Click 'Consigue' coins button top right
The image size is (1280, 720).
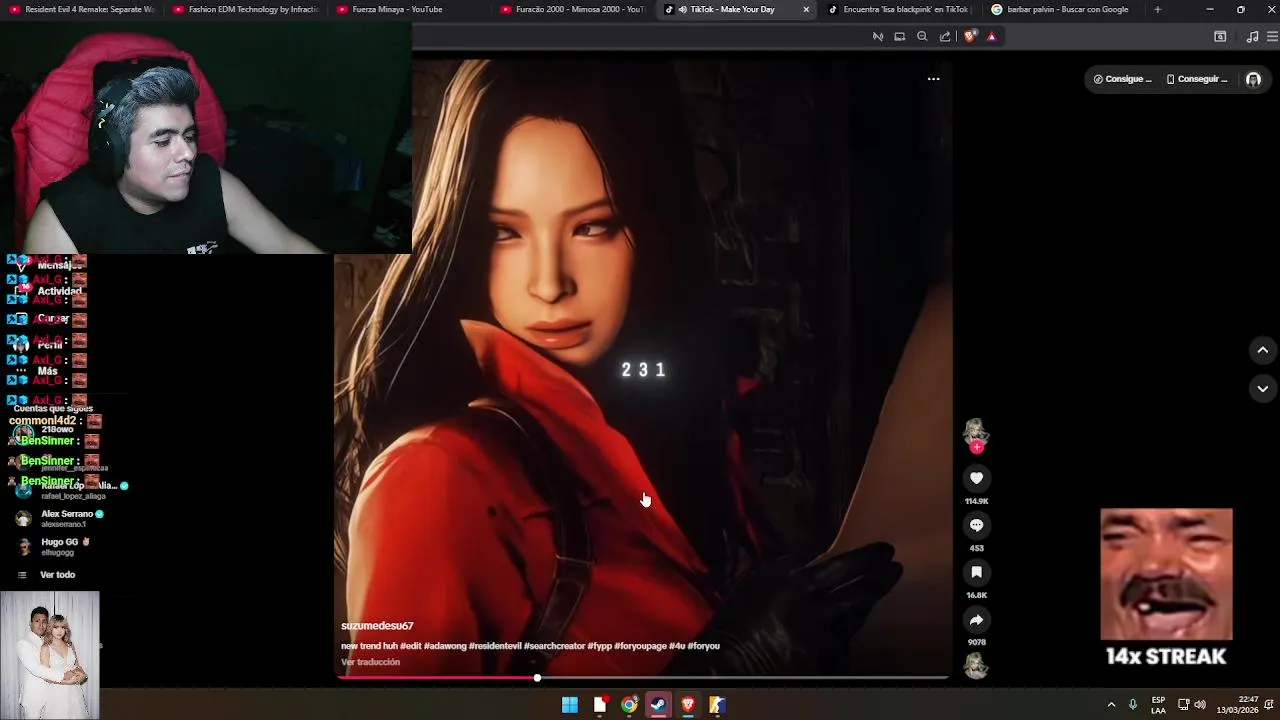[1123, 79]
